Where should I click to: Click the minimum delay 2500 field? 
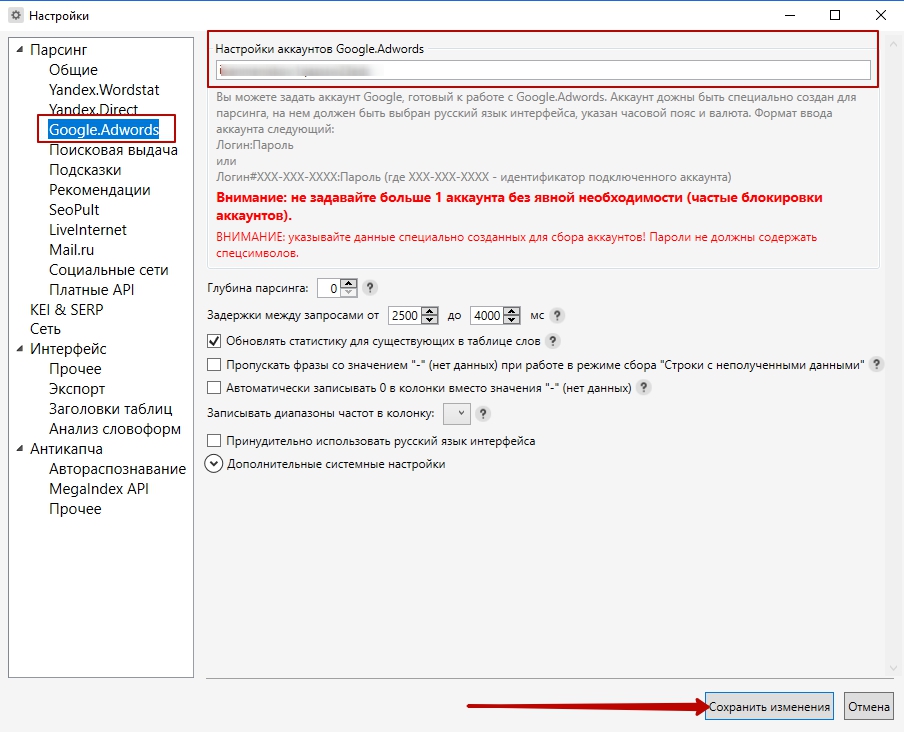pos(405,315)
